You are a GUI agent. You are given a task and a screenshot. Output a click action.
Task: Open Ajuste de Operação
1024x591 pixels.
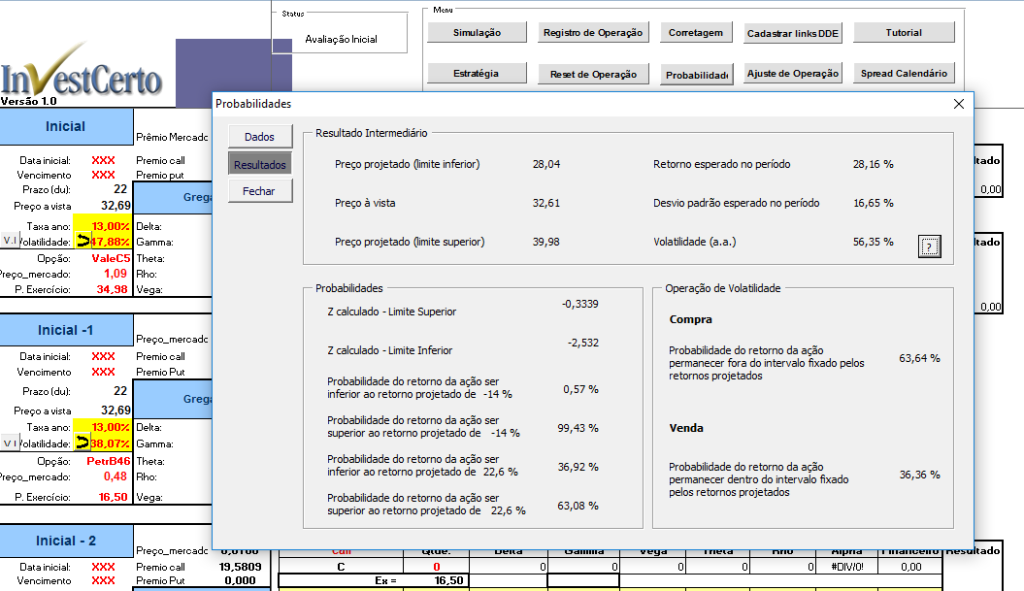coord(793,73)
